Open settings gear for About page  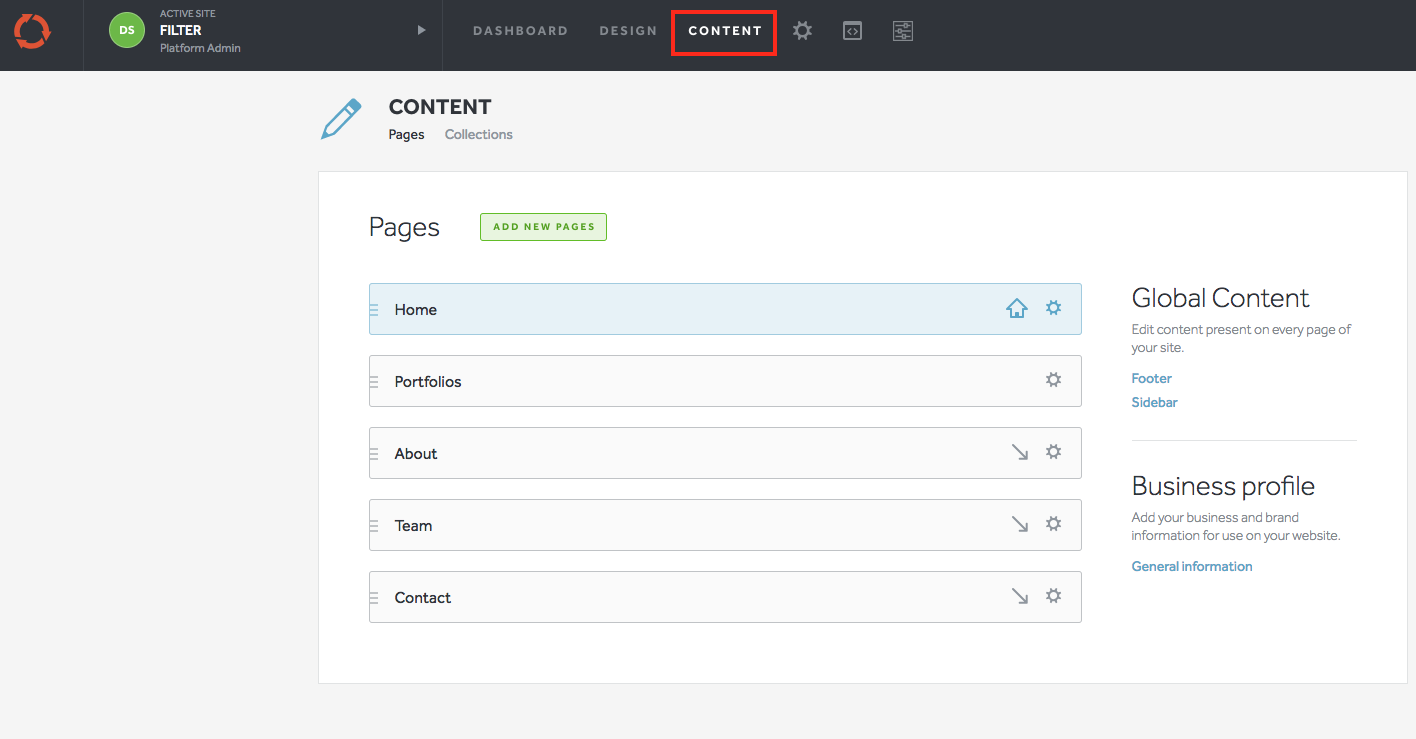point(1053,452)
